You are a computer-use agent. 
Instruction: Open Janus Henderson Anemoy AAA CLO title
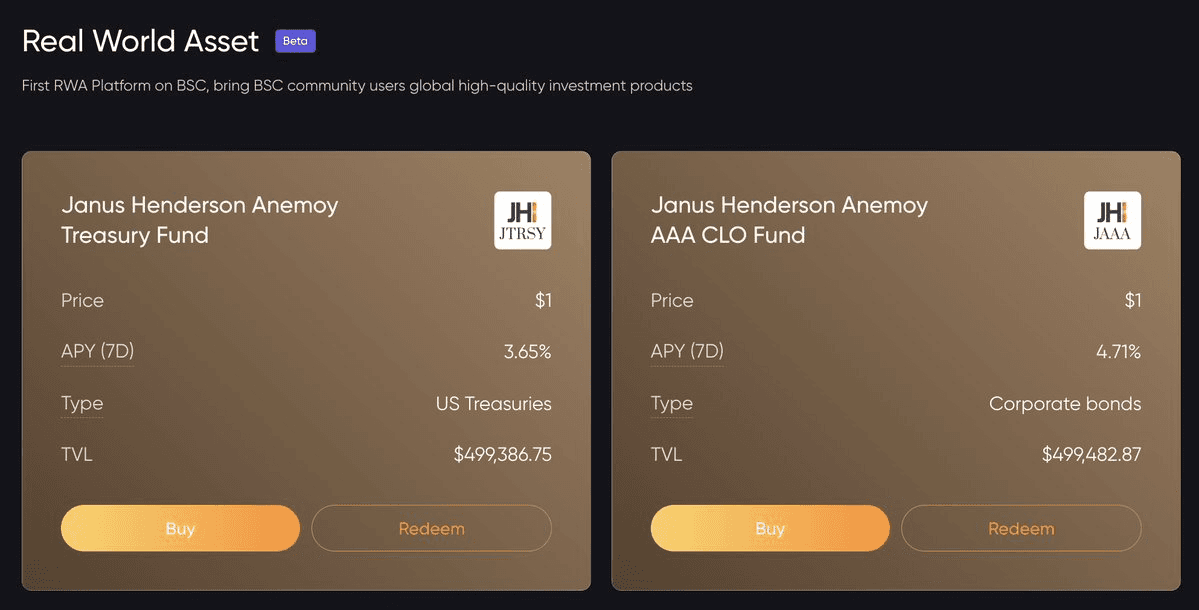[789, 220]
